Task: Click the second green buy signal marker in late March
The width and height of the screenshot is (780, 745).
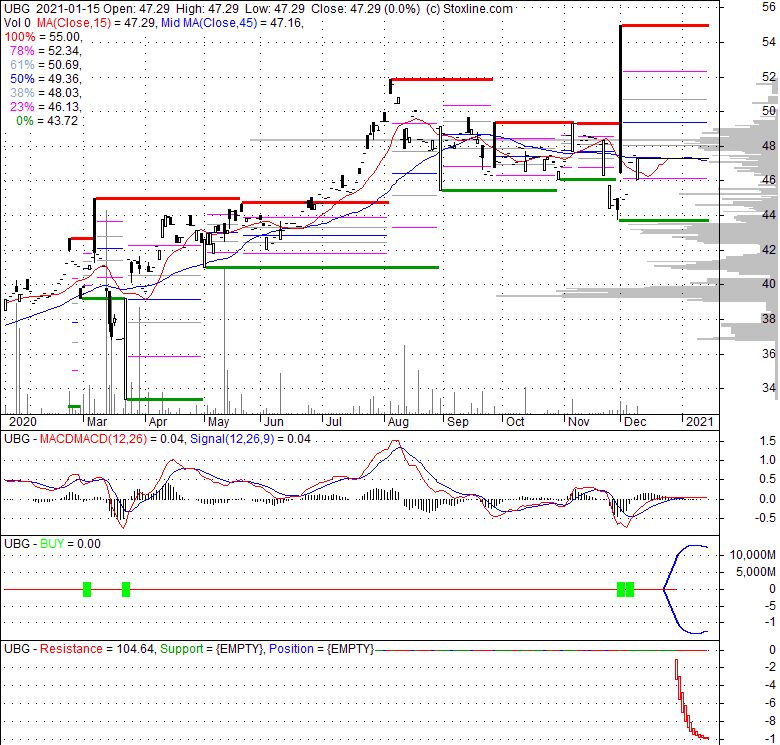Action: pyautogui.click(x=126, y=589)
